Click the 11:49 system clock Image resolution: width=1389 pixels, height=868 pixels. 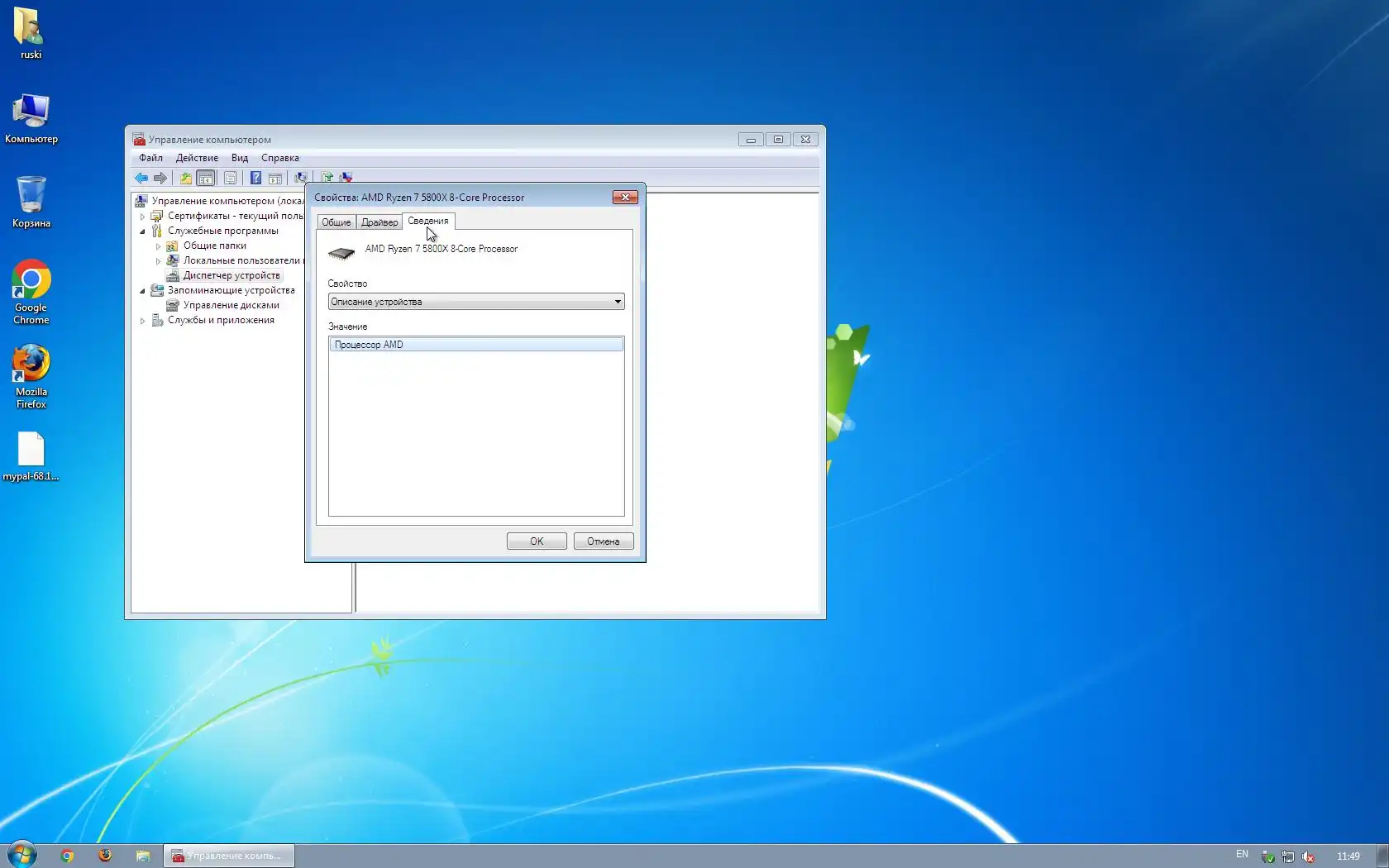click(x=1348, y=856)
